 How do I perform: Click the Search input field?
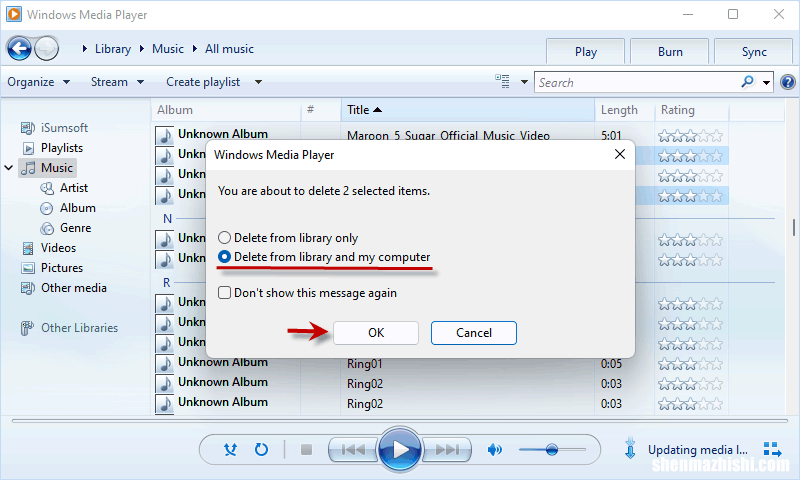click(638, 82)
